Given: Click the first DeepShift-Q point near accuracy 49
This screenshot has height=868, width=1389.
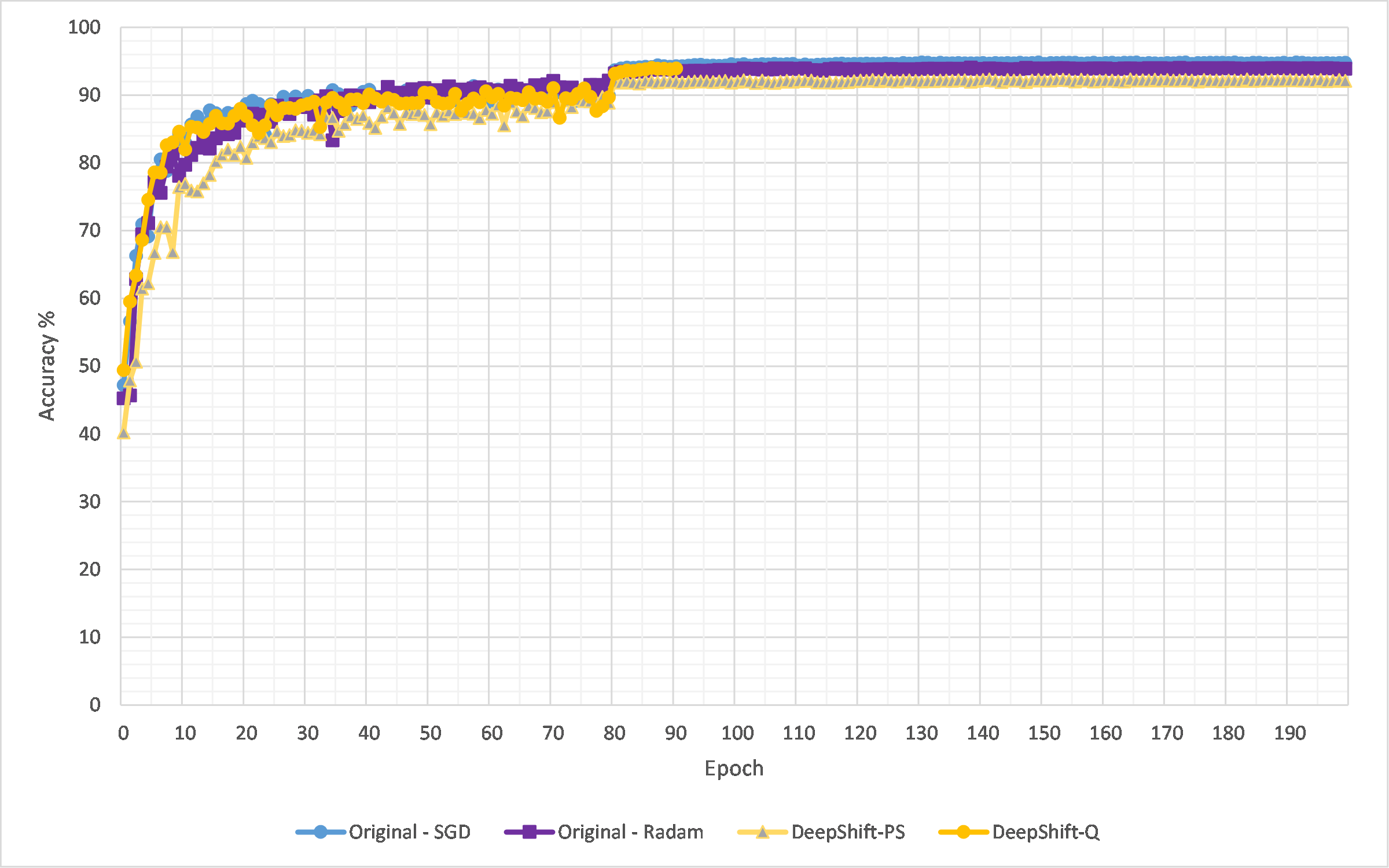Looking at the screenshot, I should point(123,370).
